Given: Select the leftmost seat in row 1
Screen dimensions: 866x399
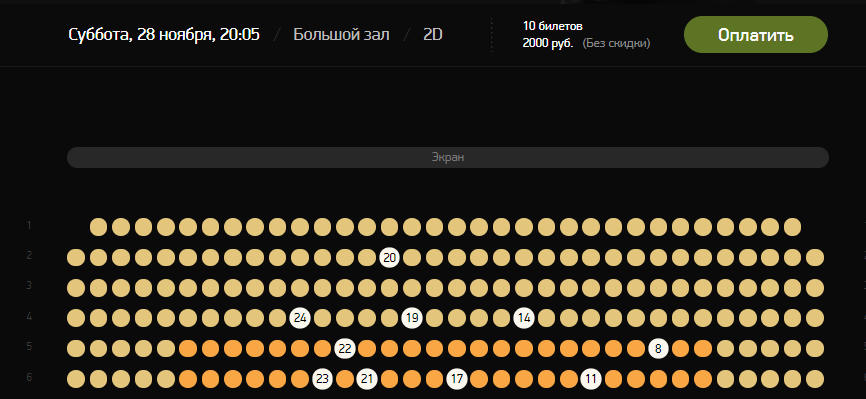Looking at the screenshot, I should pyautogui.click(x=98, y=227).
